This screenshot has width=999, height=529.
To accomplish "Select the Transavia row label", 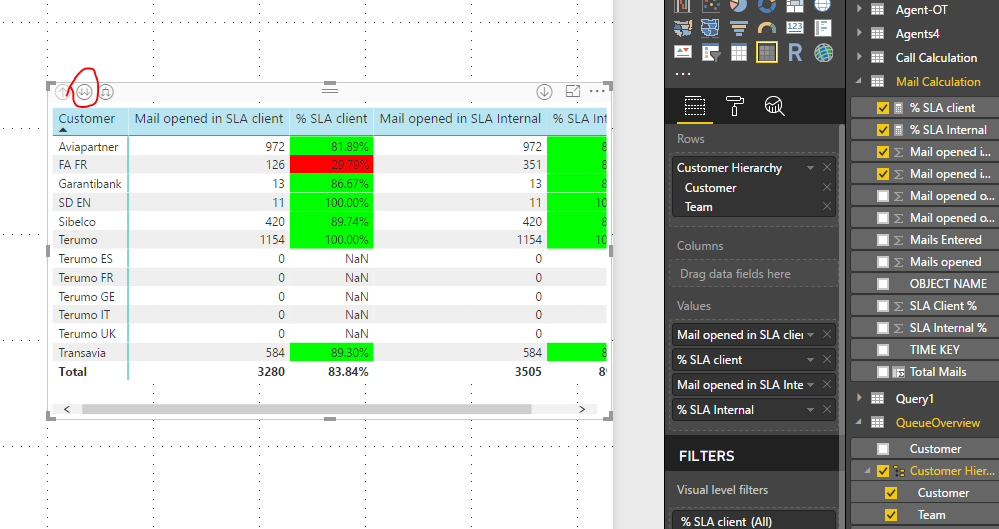I will point(82,353).
